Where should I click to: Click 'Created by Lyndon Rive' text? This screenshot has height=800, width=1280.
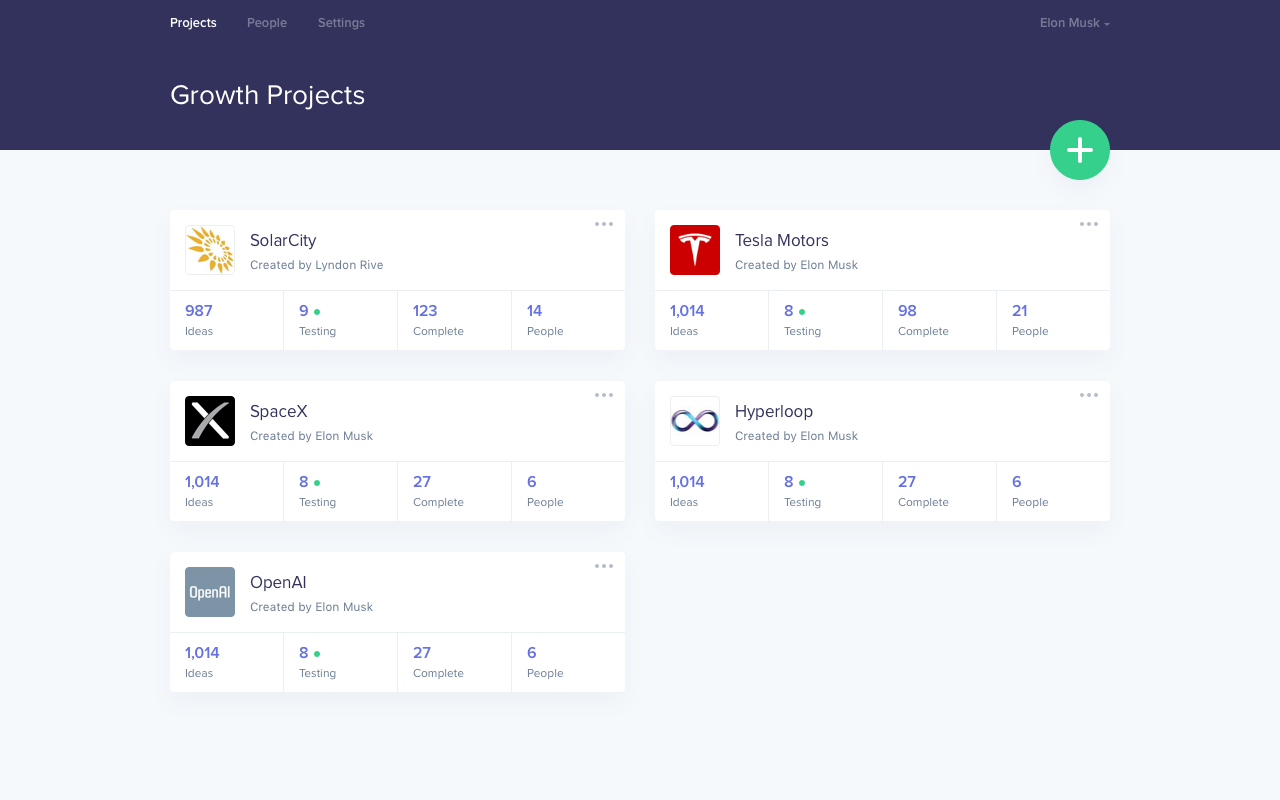[317, 265]
